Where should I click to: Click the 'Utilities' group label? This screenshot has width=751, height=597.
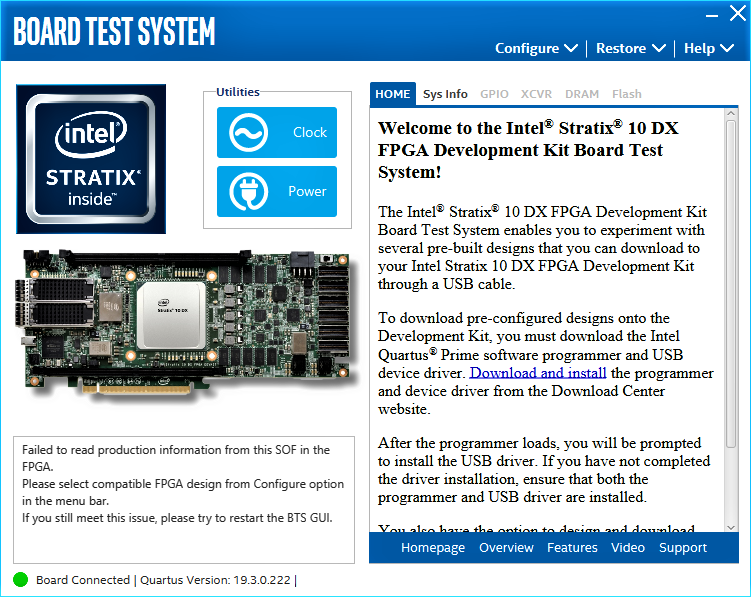pyautogui.click(x=238, y=92)
